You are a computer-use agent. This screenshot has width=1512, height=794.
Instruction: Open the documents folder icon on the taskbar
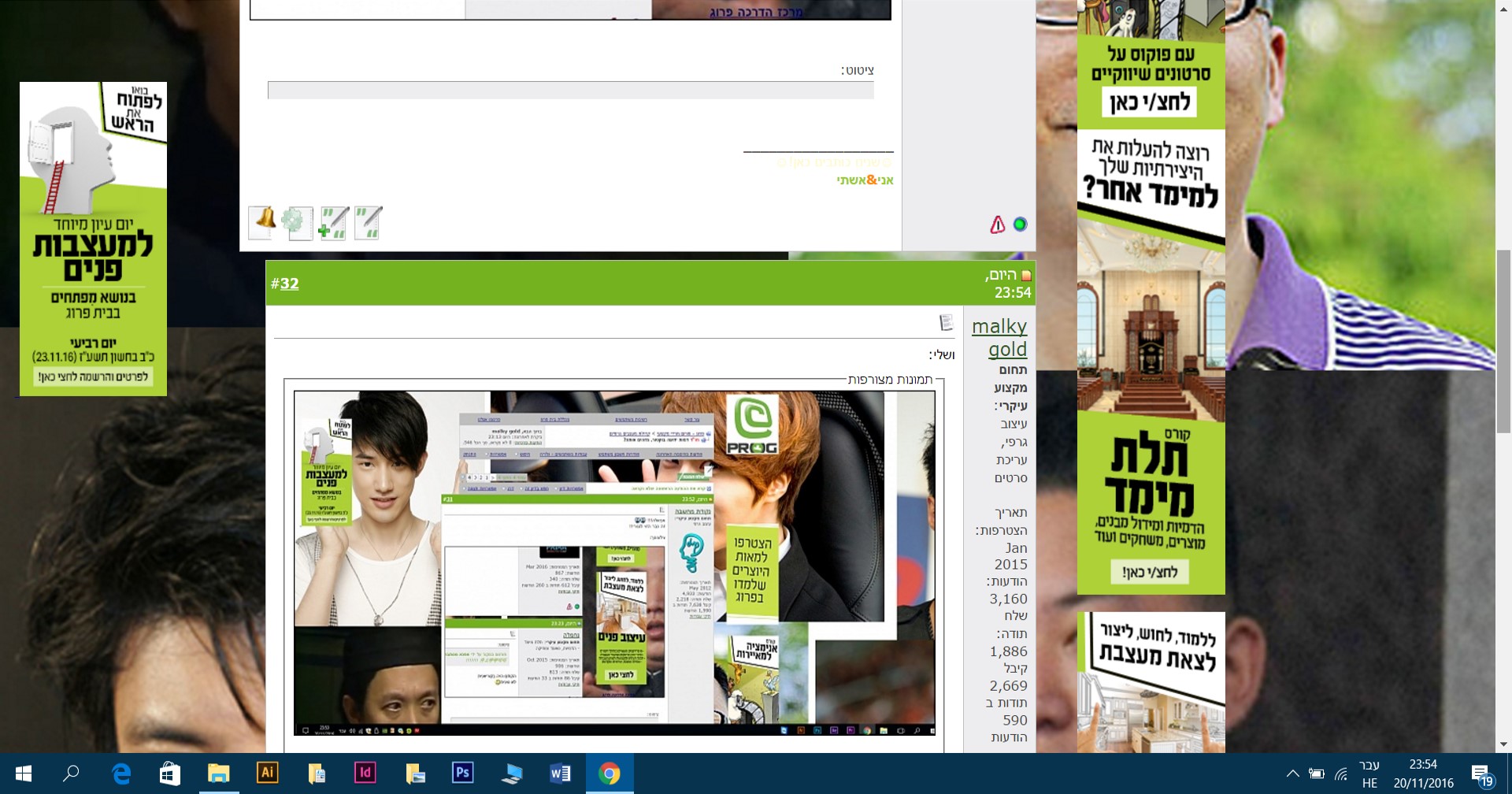[317, 774]
